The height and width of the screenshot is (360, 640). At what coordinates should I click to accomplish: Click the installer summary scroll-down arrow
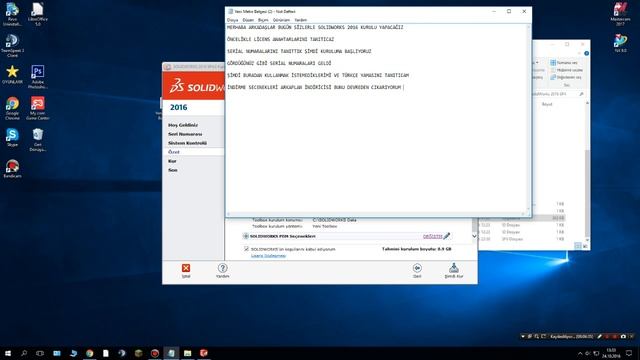474,236
